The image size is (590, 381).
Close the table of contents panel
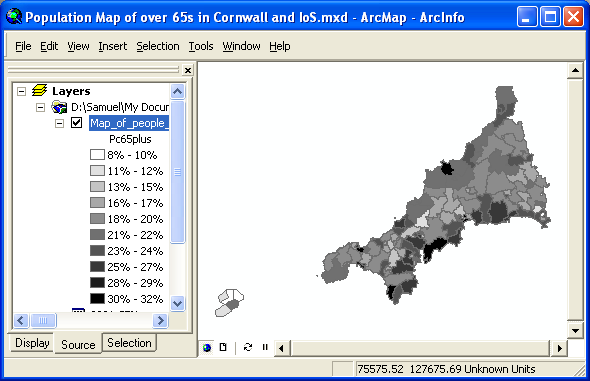coord(187,70)
